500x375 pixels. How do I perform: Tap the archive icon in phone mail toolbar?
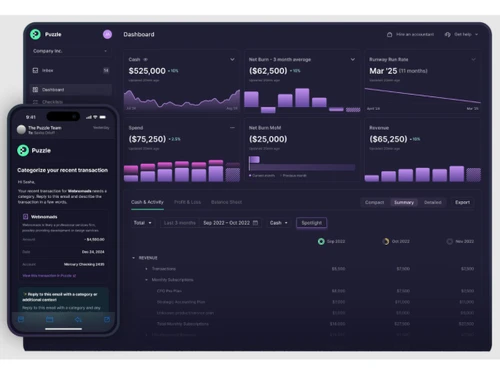[21, 319]
